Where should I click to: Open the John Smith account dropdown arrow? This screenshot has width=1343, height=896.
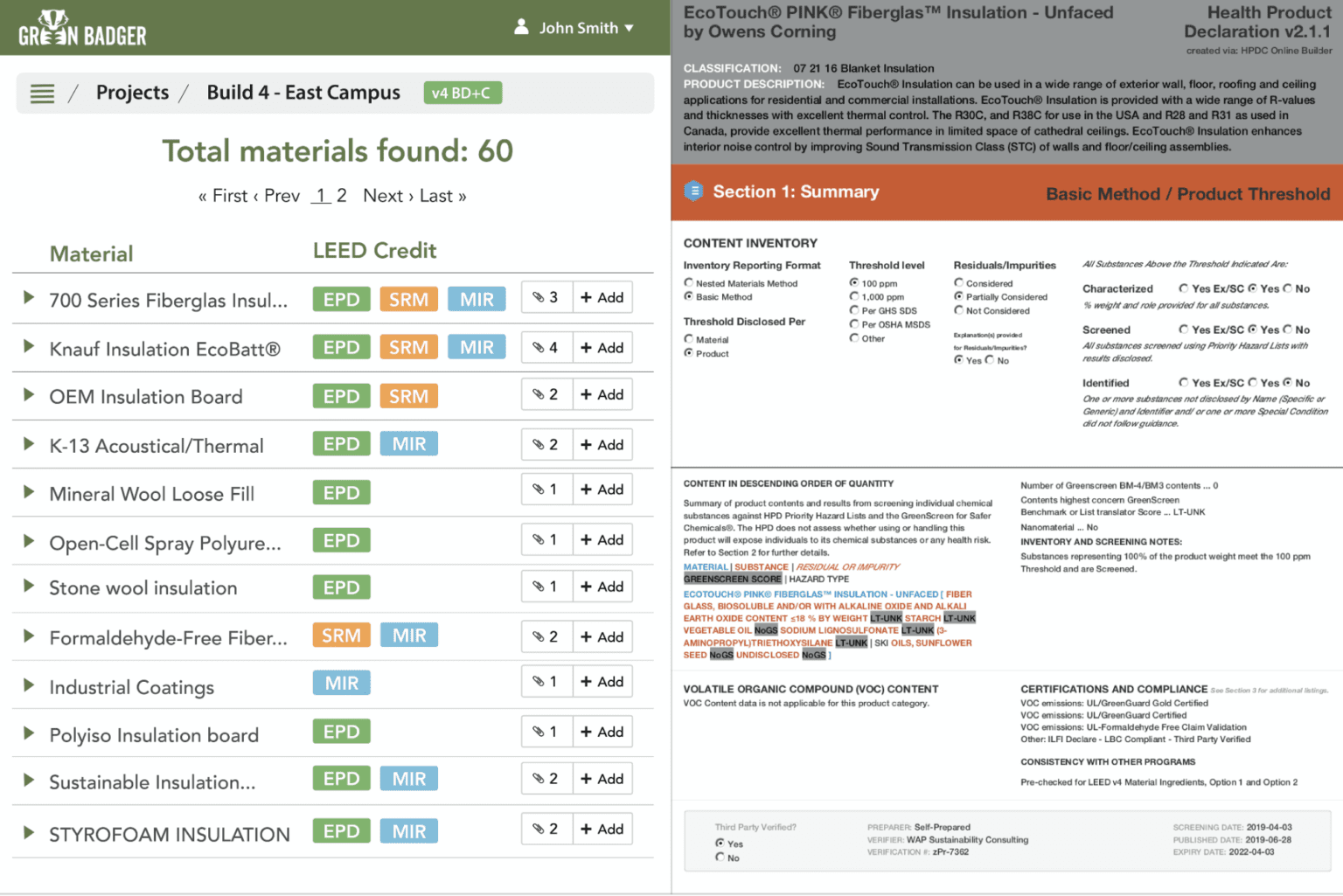[x=629, y=28]
